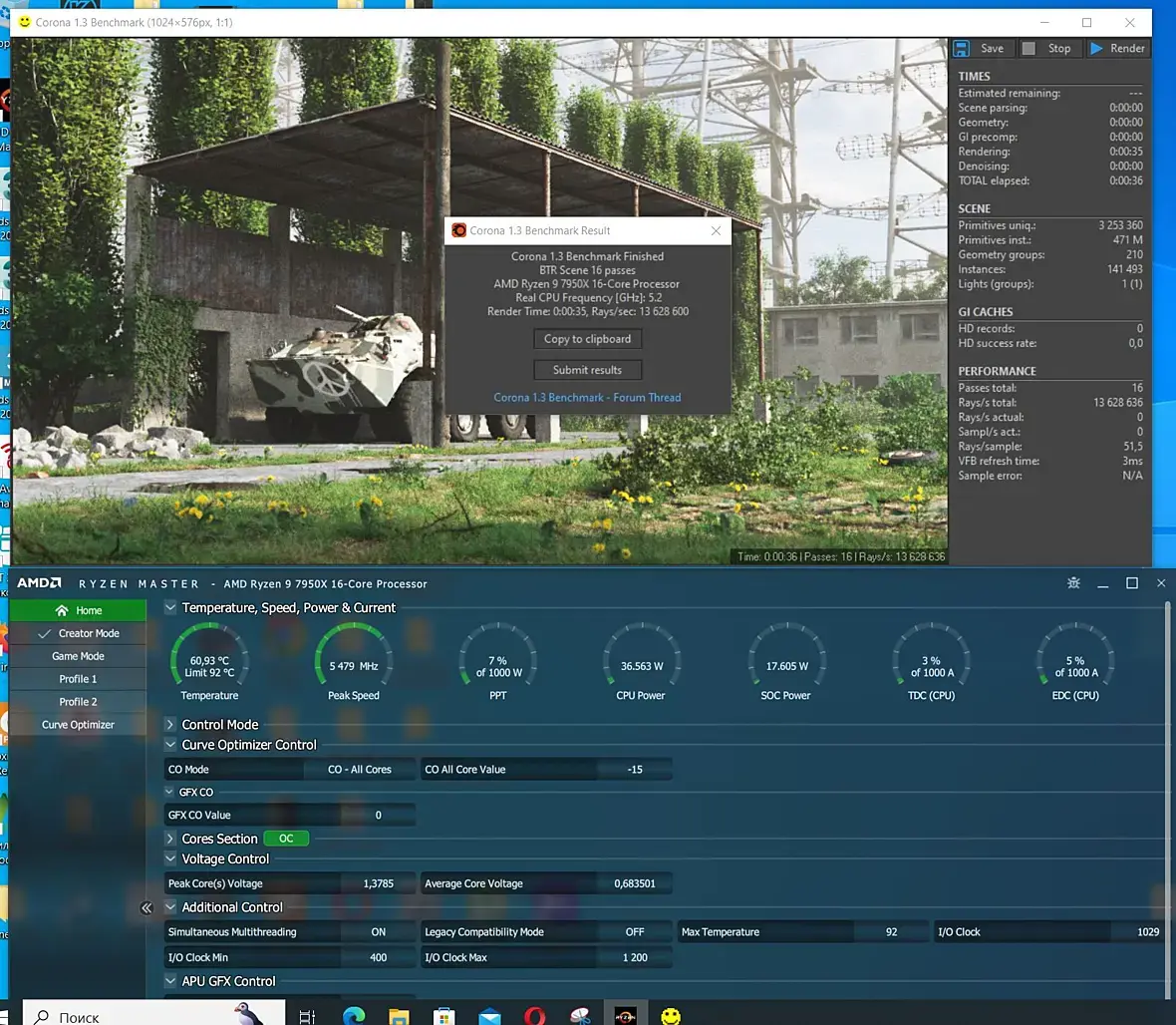Viewport: 1176px width, 1025px height.
Task: Click the Peak Speed gauge
Action: 353,654
